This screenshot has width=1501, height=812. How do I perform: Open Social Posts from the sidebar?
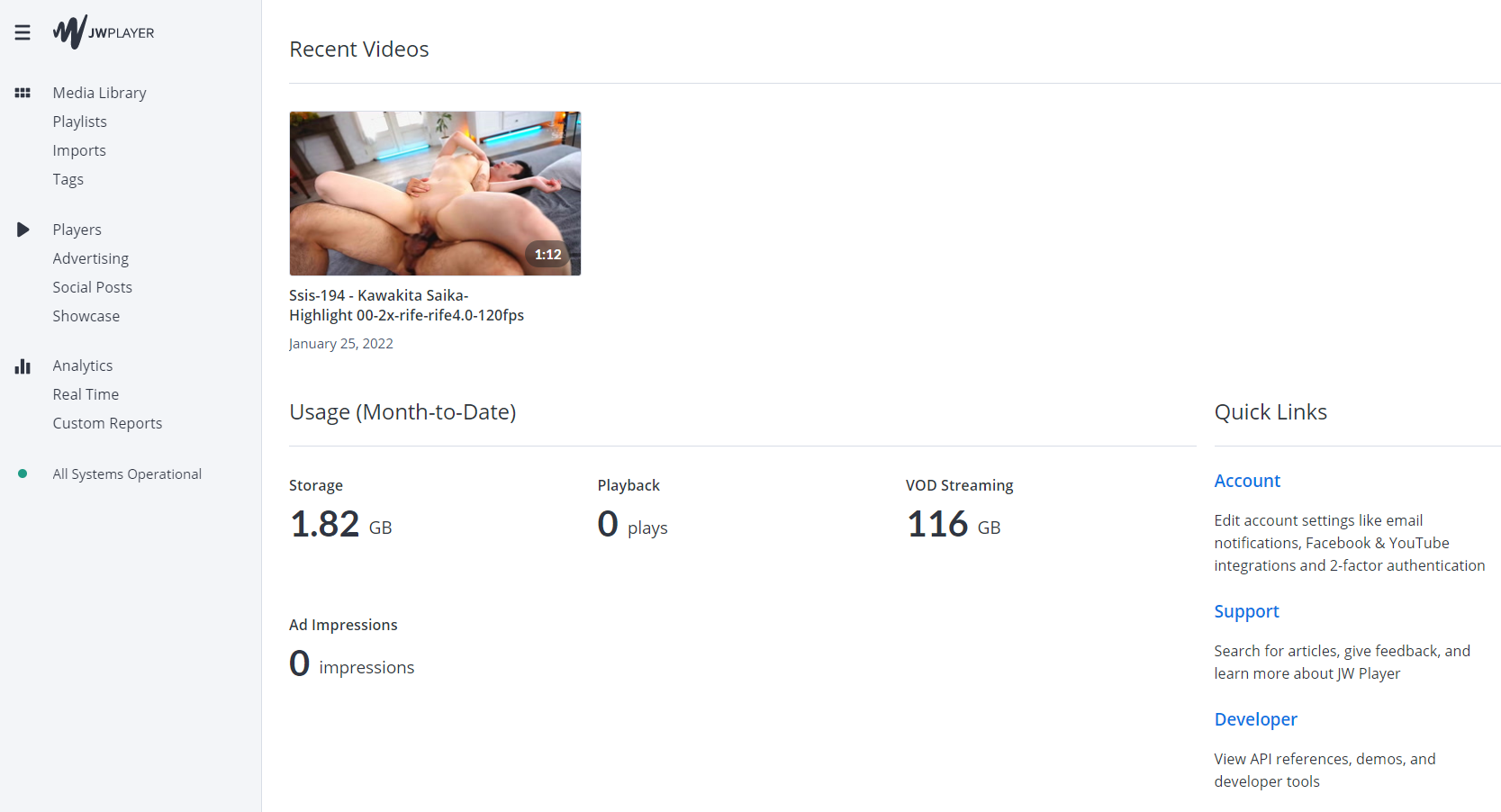point(92,287)
